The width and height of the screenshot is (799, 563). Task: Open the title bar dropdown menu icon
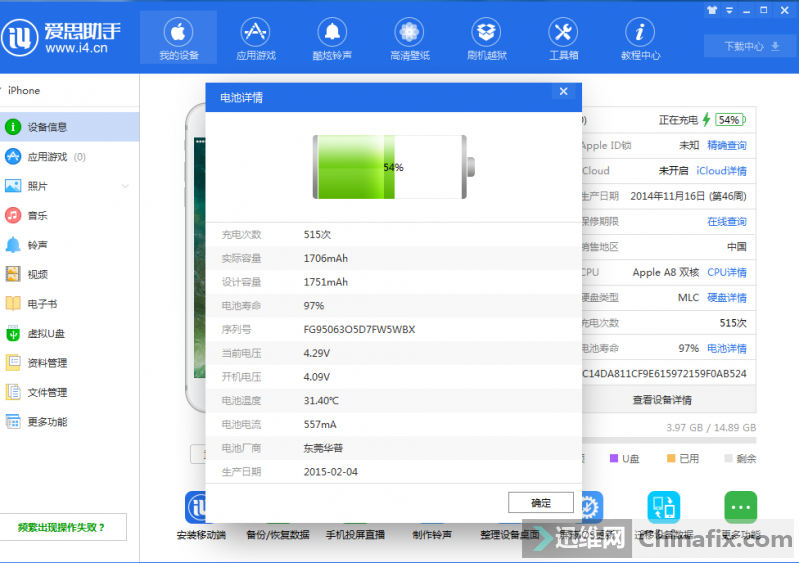tap(729, 10)
